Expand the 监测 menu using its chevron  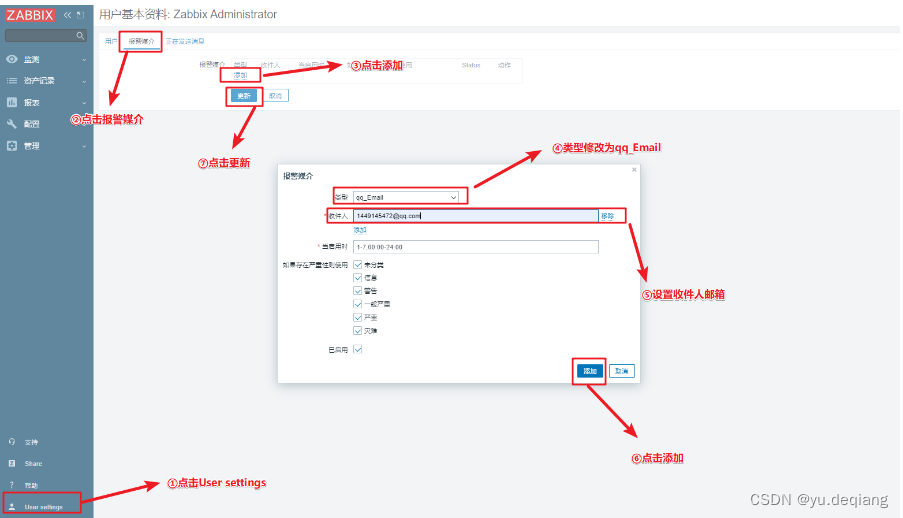tap(84, 60)
